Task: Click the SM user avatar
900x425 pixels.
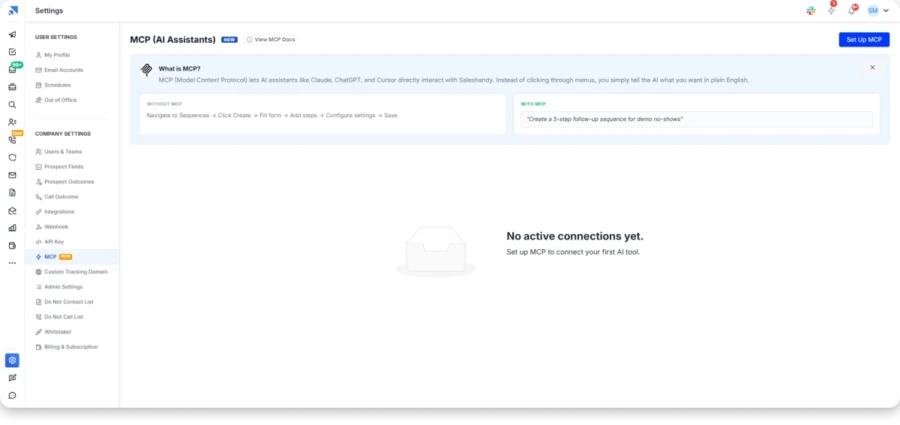Action: pyautogui.click(x=873, y=10)
